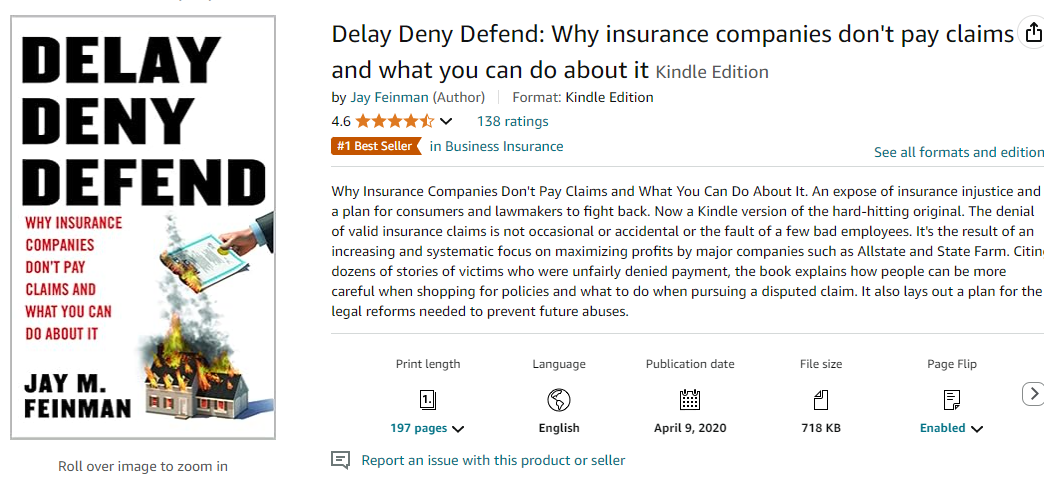Click the file size document icon
The image size is (1044, 483).
[x=820, y=400]
